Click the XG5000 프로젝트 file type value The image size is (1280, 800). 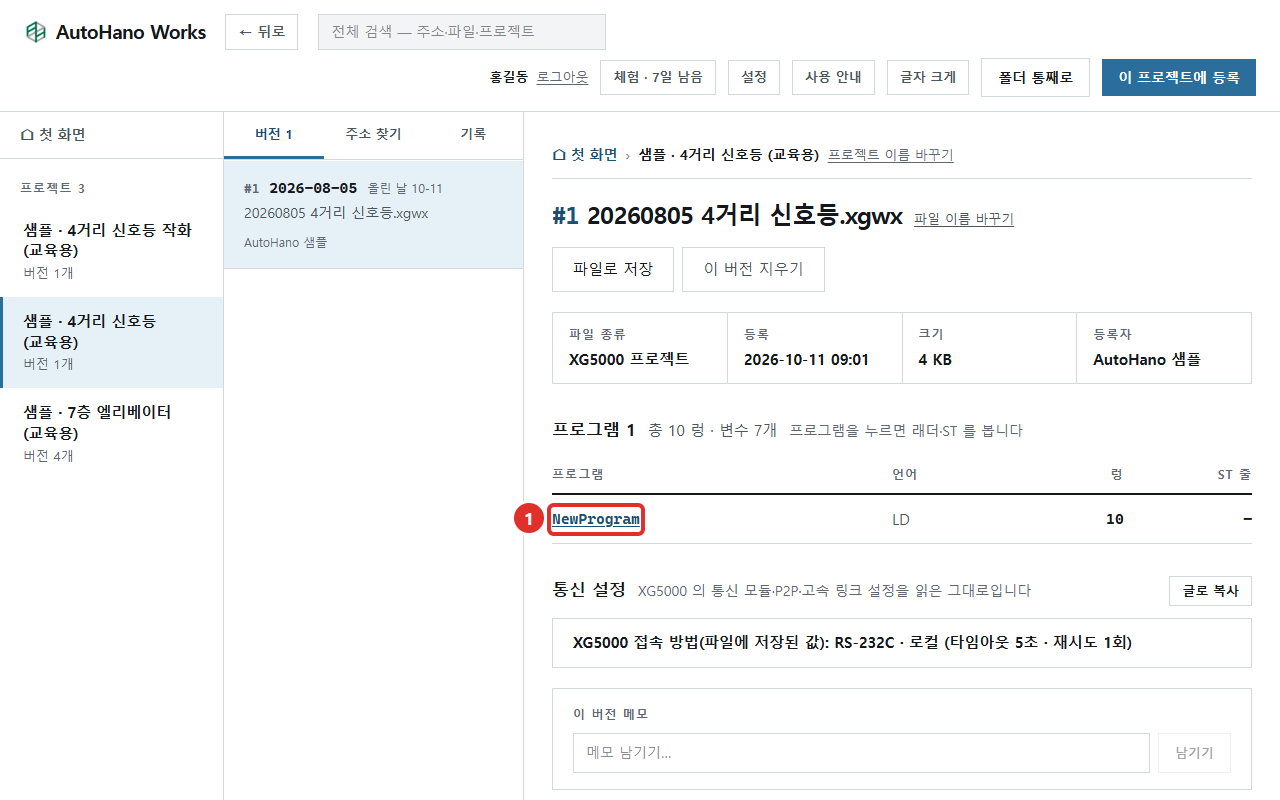click(x=629, y=359)
